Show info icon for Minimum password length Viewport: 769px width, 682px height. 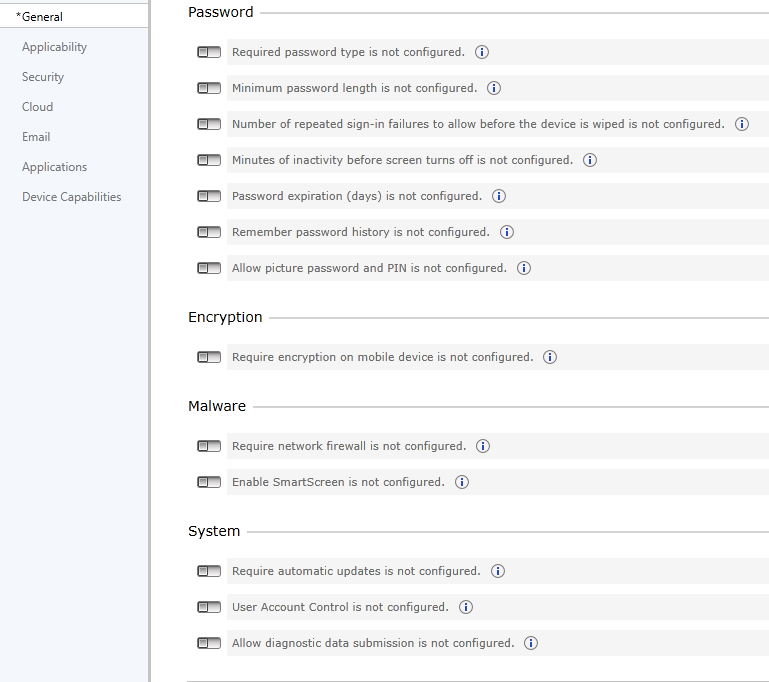(494, 88)
